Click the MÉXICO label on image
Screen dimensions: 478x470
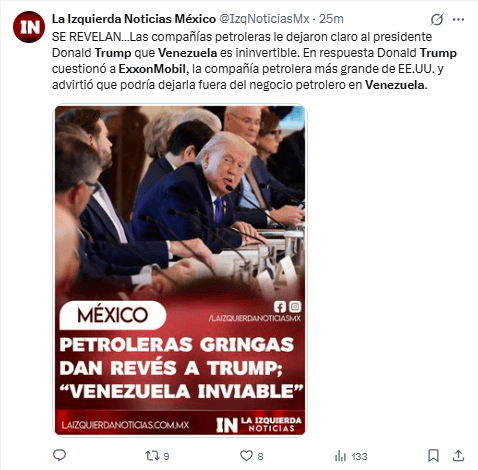[113, 315]
